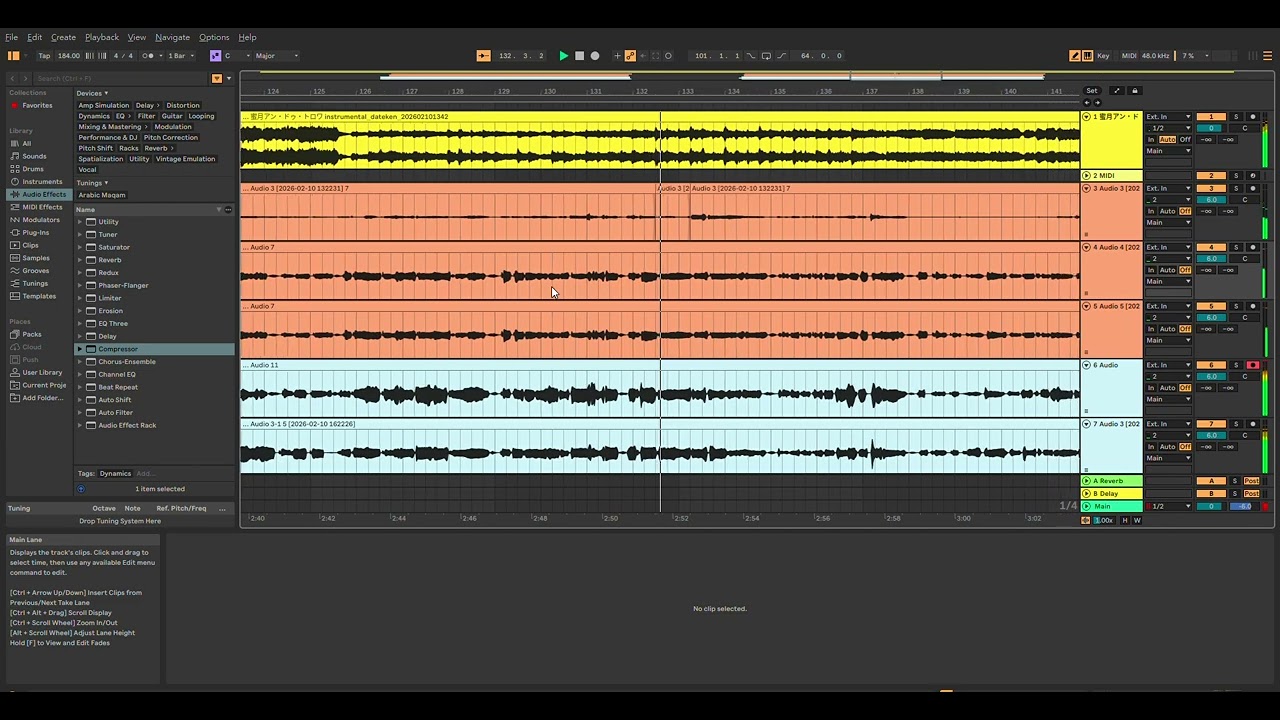Filter by the Dynamics device tag
The image size is (1280, 720).
(x=94, y=116)
